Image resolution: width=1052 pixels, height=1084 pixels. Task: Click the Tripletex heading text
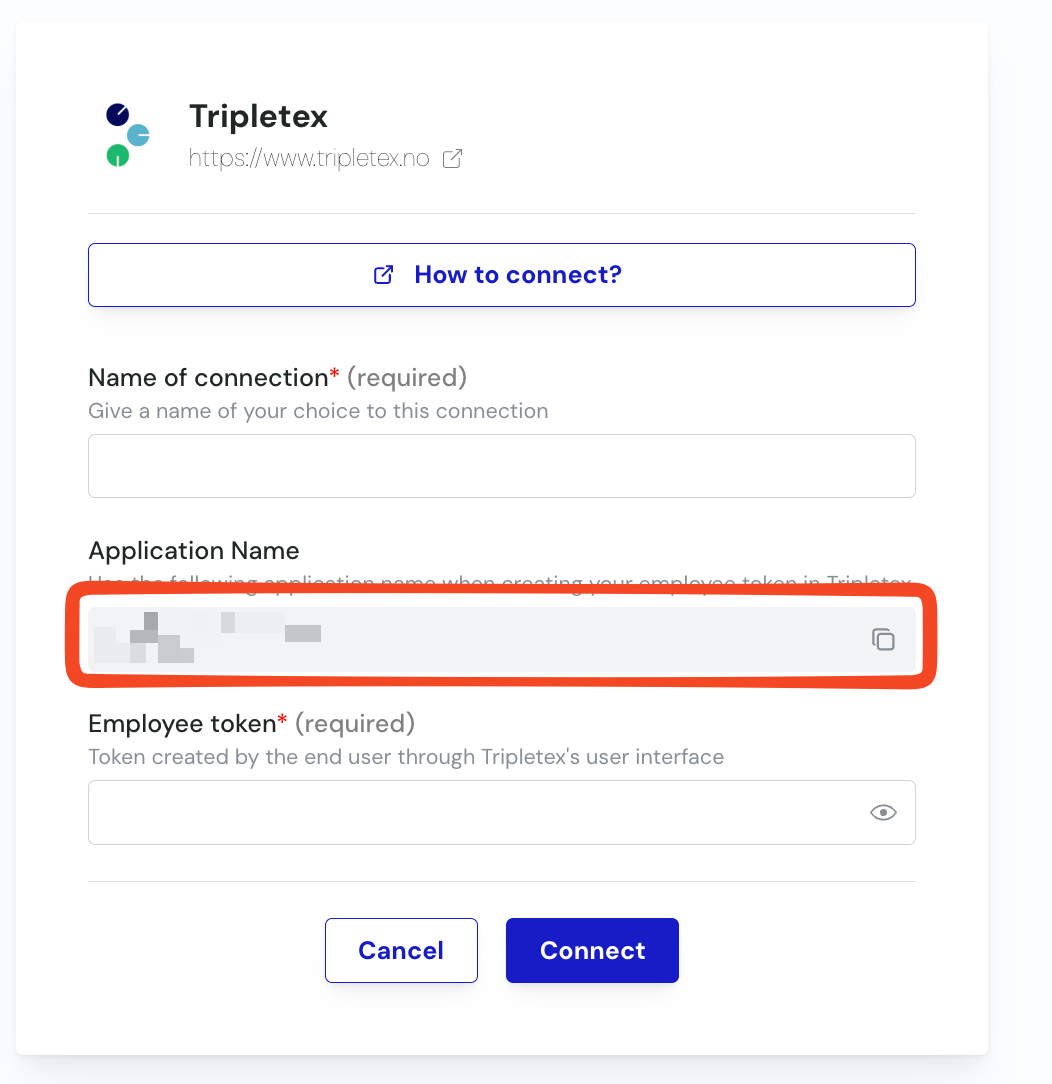(x=258, y=117)
